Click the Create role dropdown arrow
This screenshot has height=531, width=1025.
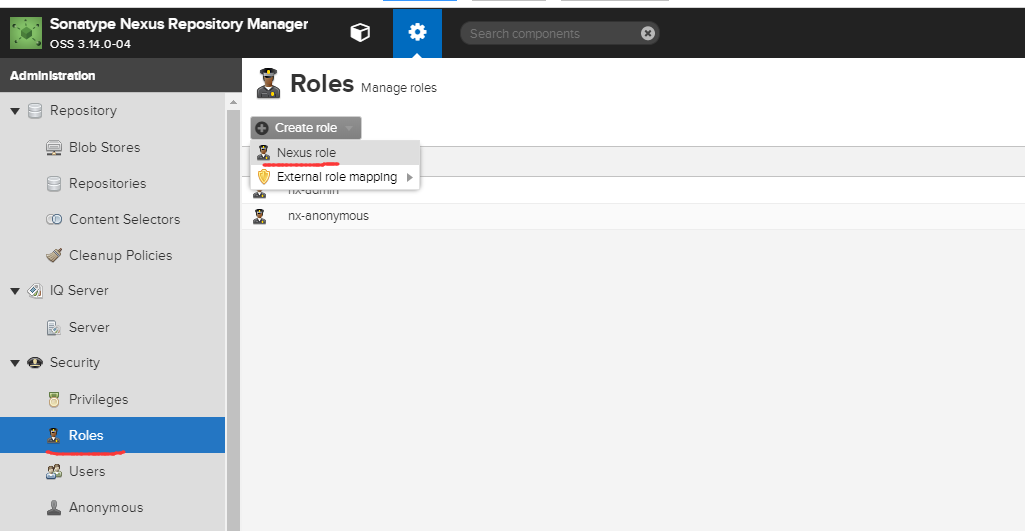point(349,128)
